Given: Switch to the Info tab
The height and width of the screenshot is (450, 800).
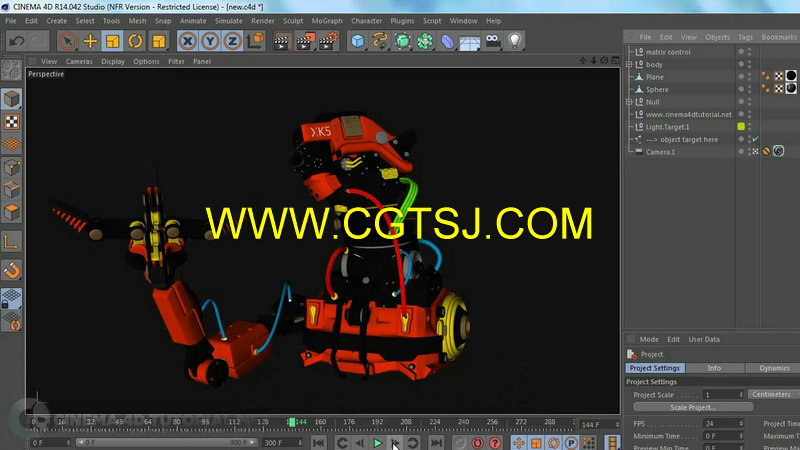Looking at the screenshot, I should [x=714, y=368].
